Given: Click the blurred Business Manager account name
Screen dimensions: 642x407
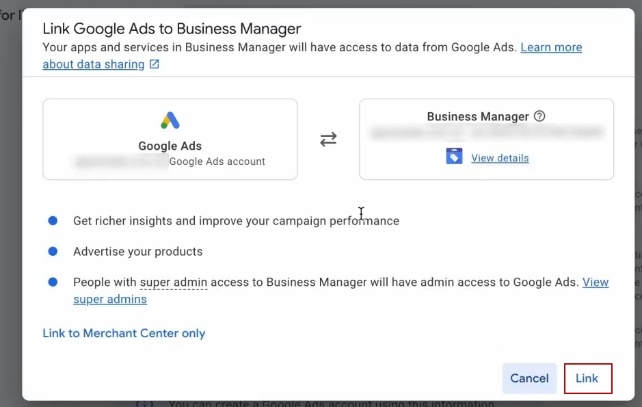Looking at the screenshot, I should (486, 133).
